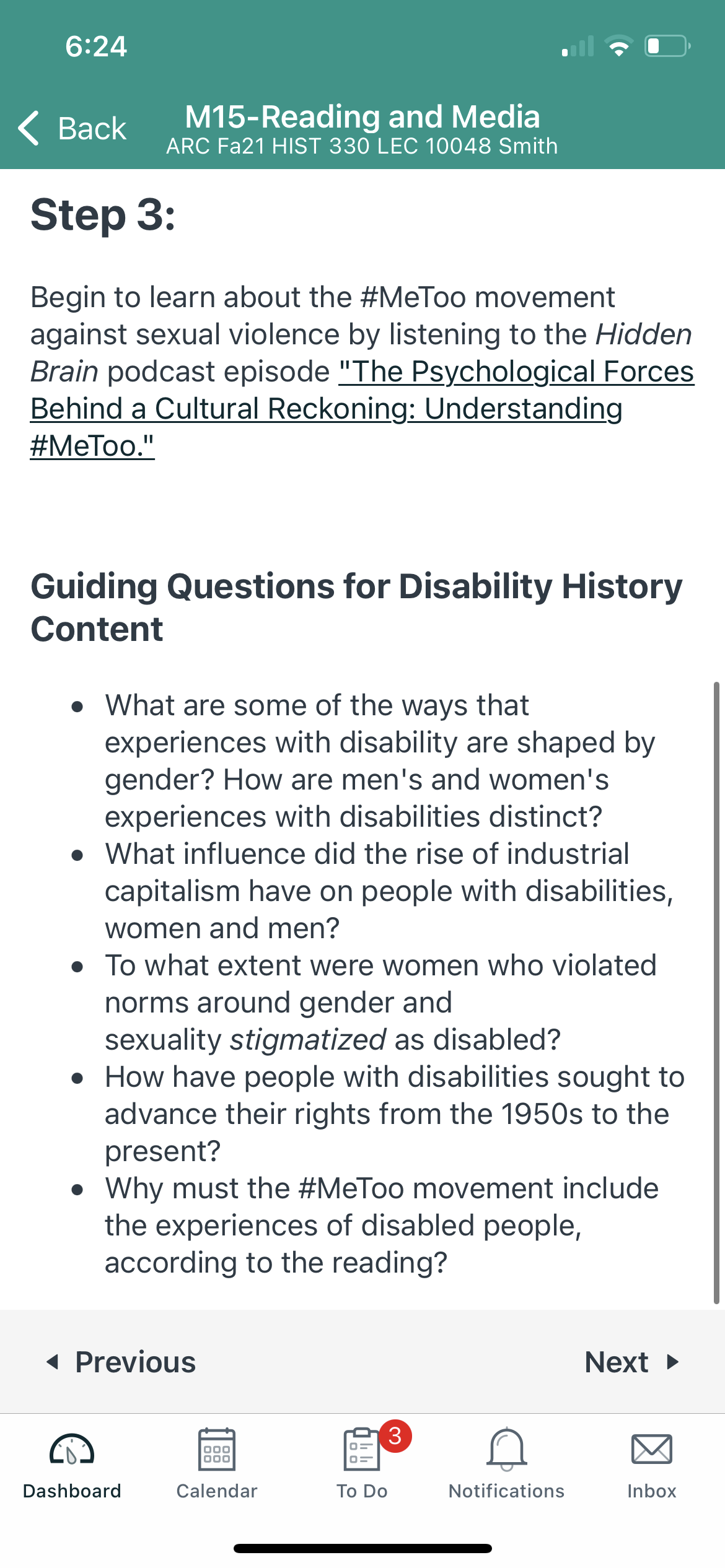This screenshot has width=725, height=1568.
Task: Open the Calendar icon
Action: coord(217,1449)
